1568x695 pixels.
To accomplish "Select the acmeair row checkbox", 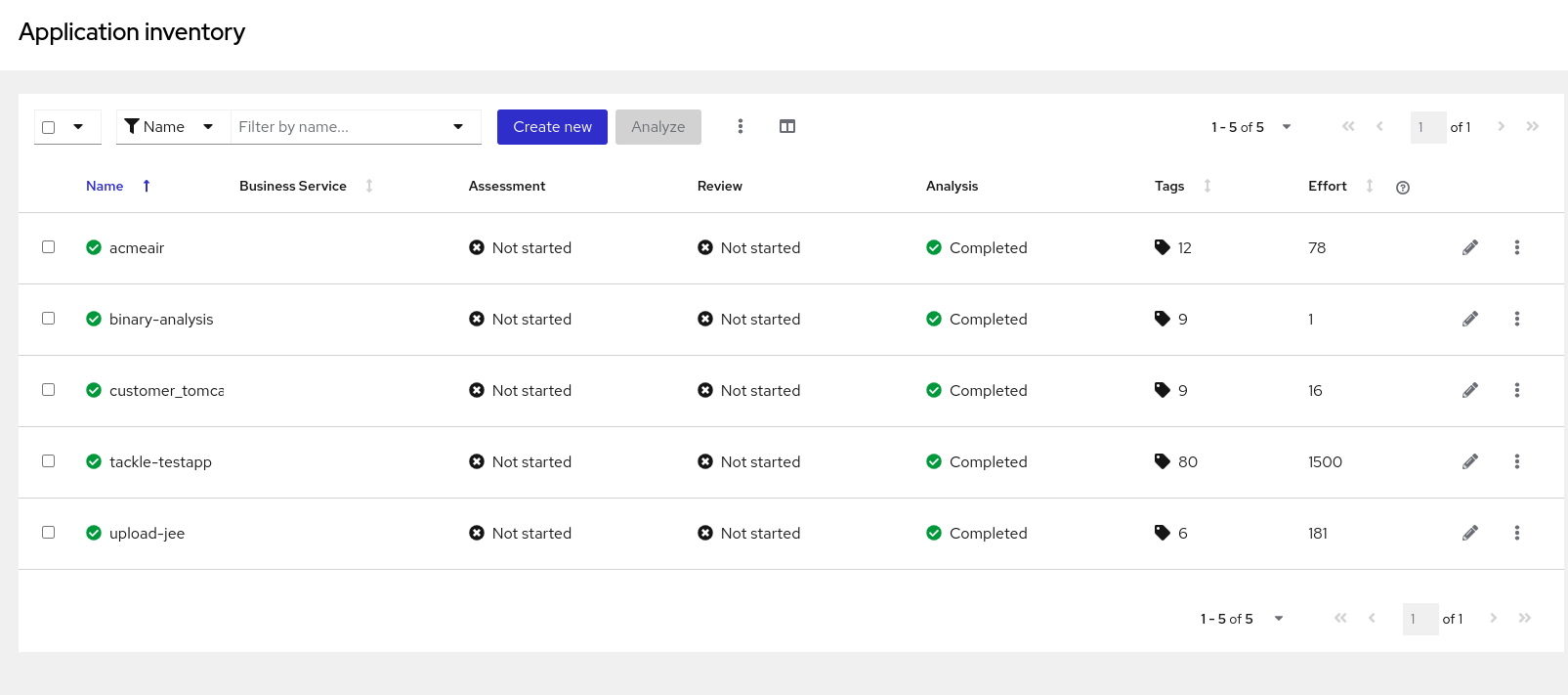I will [48, 247].
